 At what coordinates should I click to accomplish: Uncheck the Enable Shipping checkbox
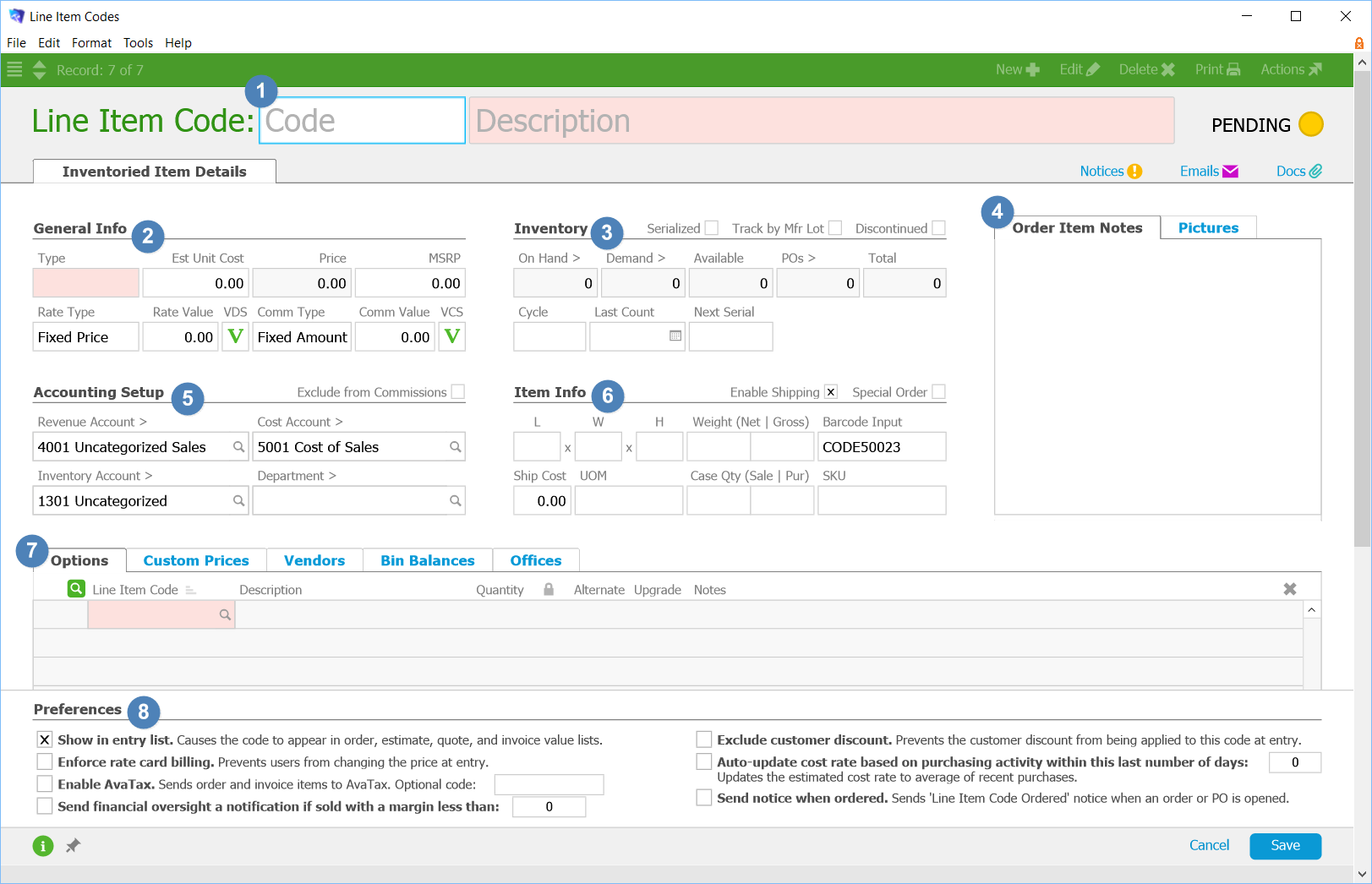coord(831,392)
